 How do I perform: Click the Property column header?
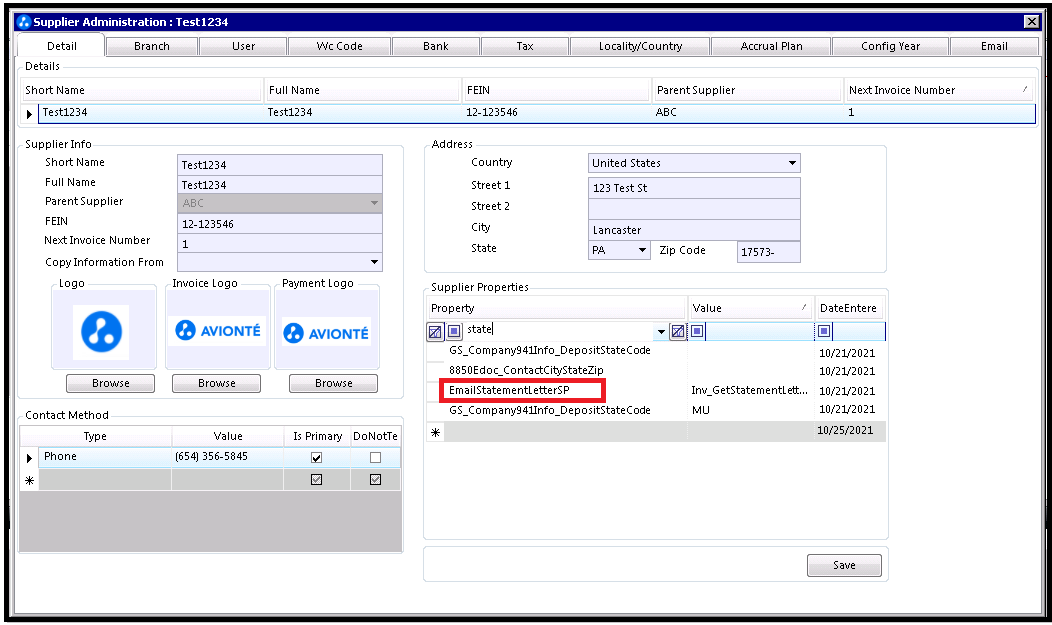click(557, 308)
